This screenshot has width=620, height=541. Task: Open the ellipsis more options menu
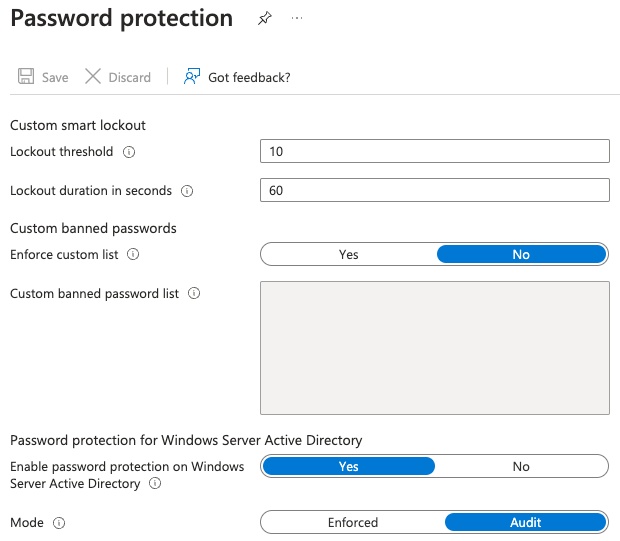[x=297, y=19]
